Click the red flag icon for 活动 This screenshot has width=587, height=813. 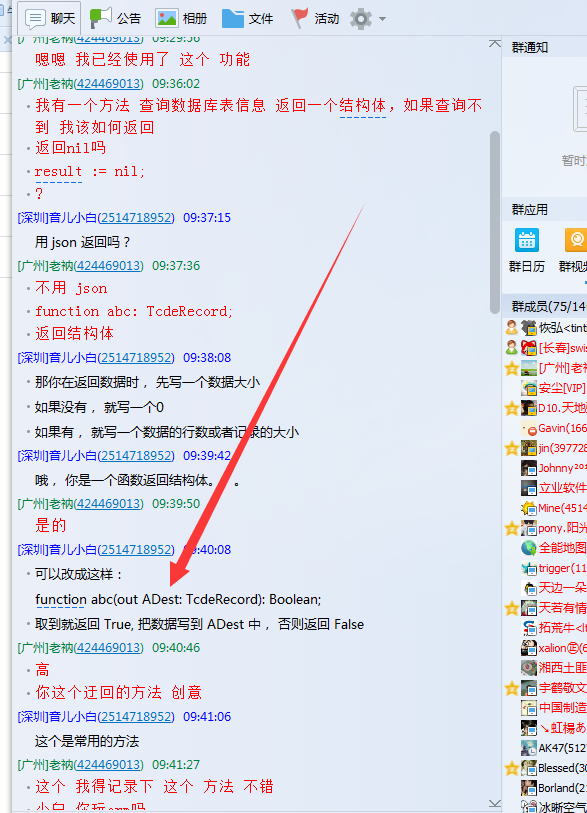(x=299, y=18)
